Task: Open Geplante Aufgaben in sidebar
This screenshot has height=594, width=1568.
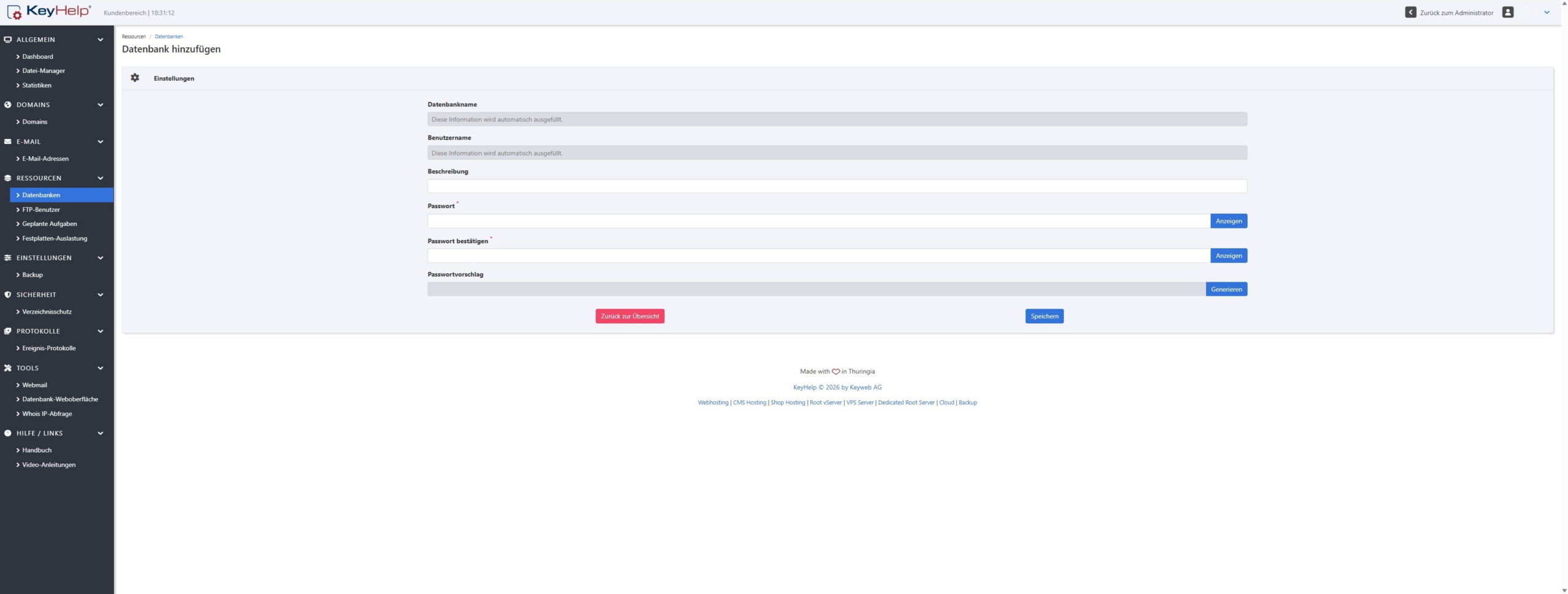Action: click(50, 224)
